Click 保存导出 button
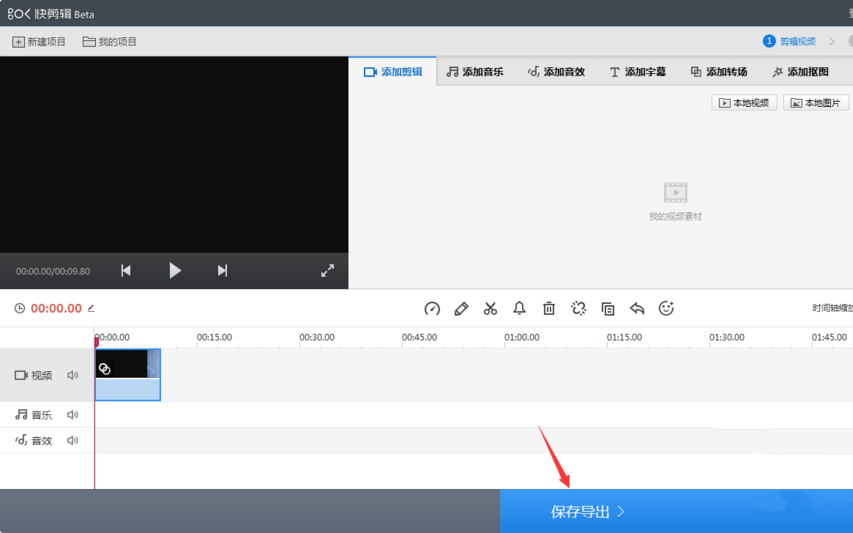 coord(588,512)
